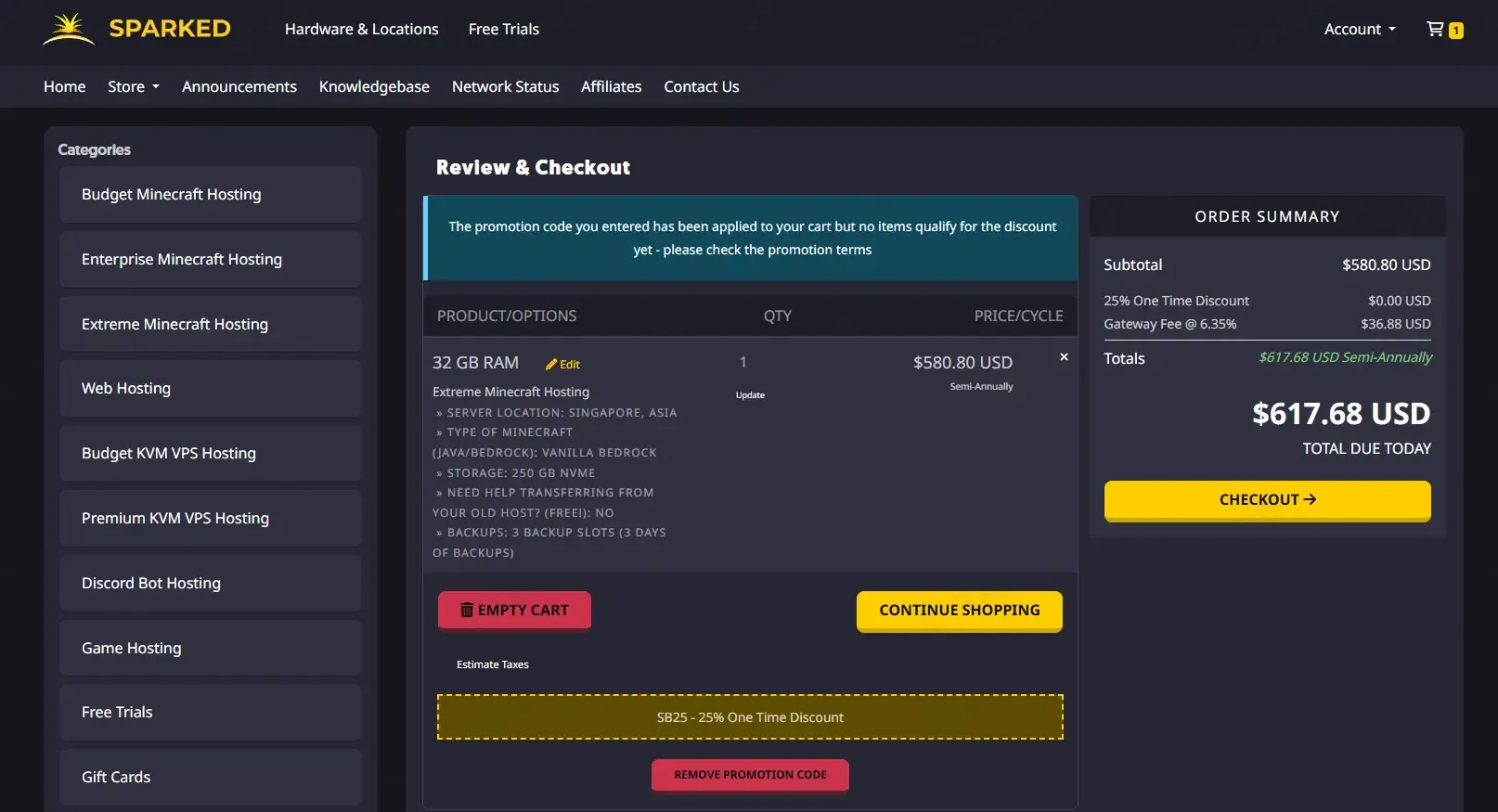This screenshot has width=1498, height=812.
Task: Open Network Status menu item
Action: point(505,86)
